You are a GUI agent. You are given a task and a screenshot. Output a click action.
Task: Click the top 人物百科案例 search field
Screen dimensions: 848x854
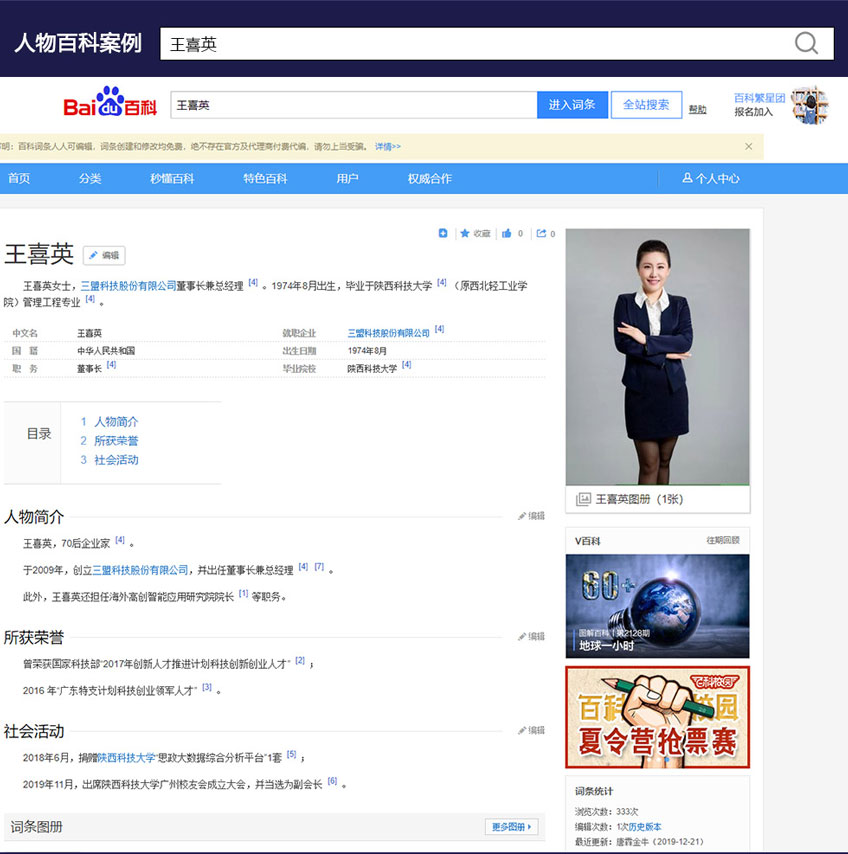pyautogui.click(x=497, y=44)
